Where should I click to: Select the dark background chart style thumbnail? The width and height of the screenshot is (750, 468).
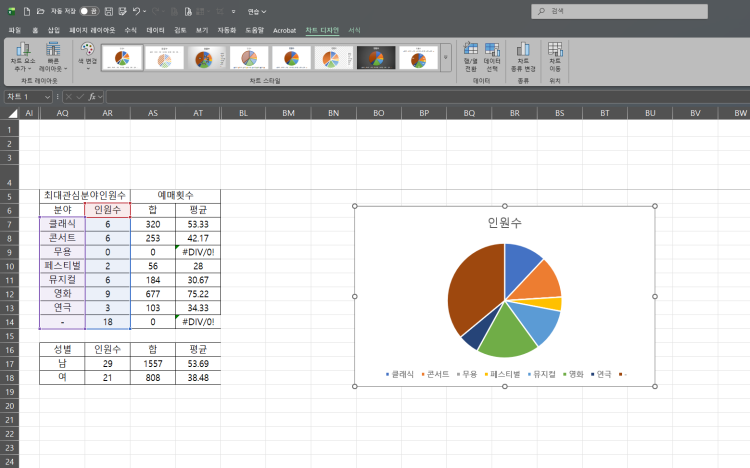coord(376,58)
